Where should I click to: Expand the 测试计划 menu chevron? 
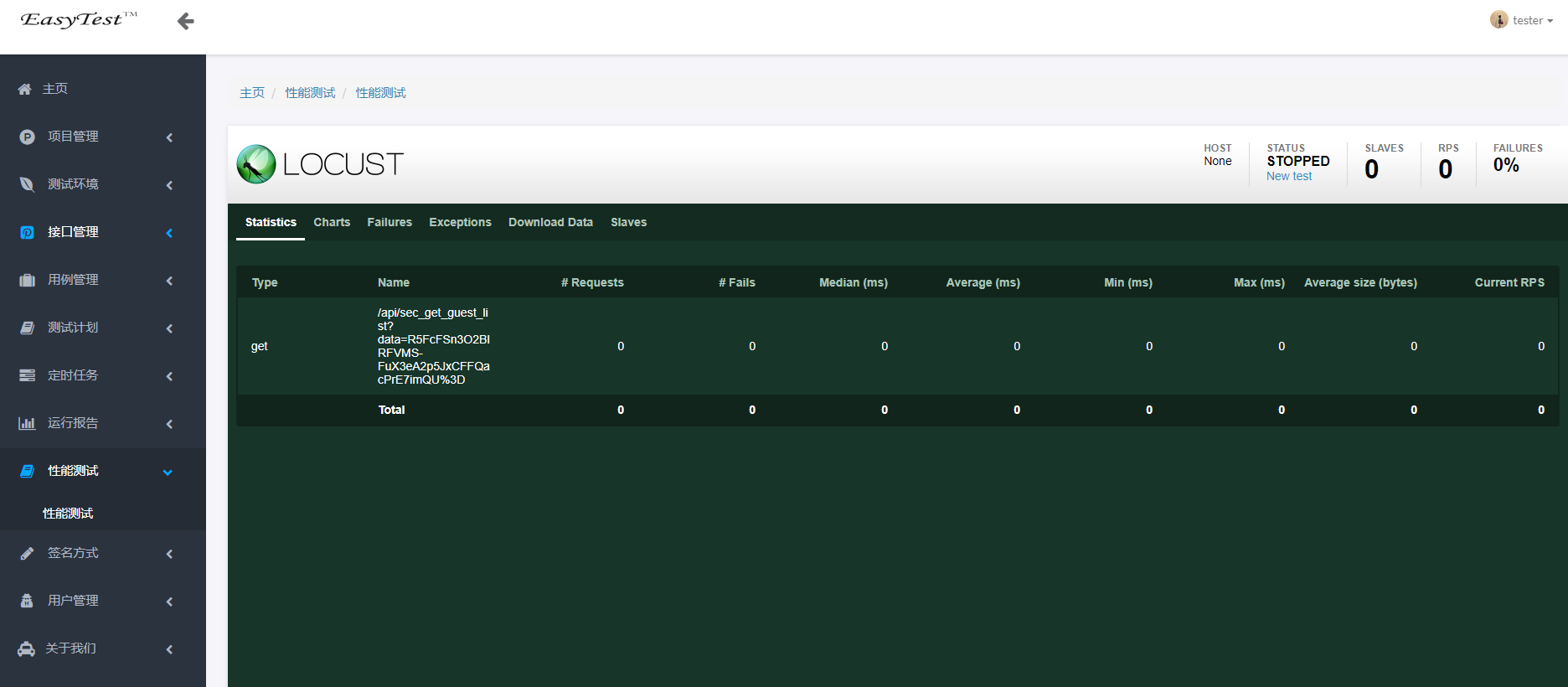coord(169,328)
